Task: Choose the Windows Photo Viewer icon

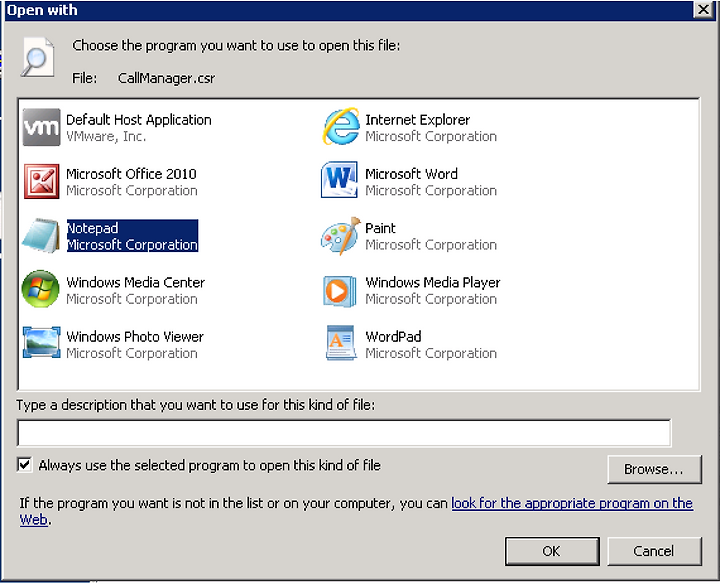Action: 41,343
